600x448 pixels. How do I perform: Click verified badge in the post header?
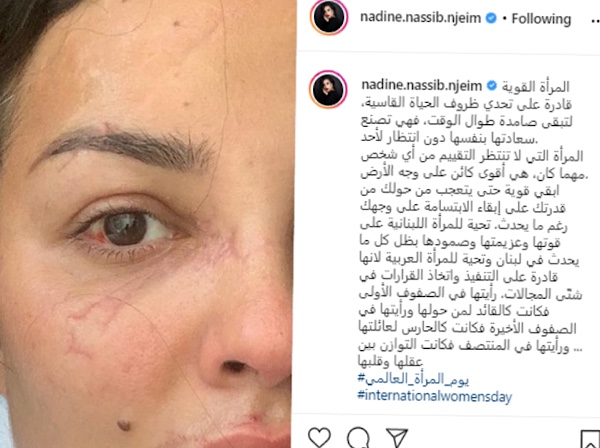pyautogui.click(x=491, y=18)
